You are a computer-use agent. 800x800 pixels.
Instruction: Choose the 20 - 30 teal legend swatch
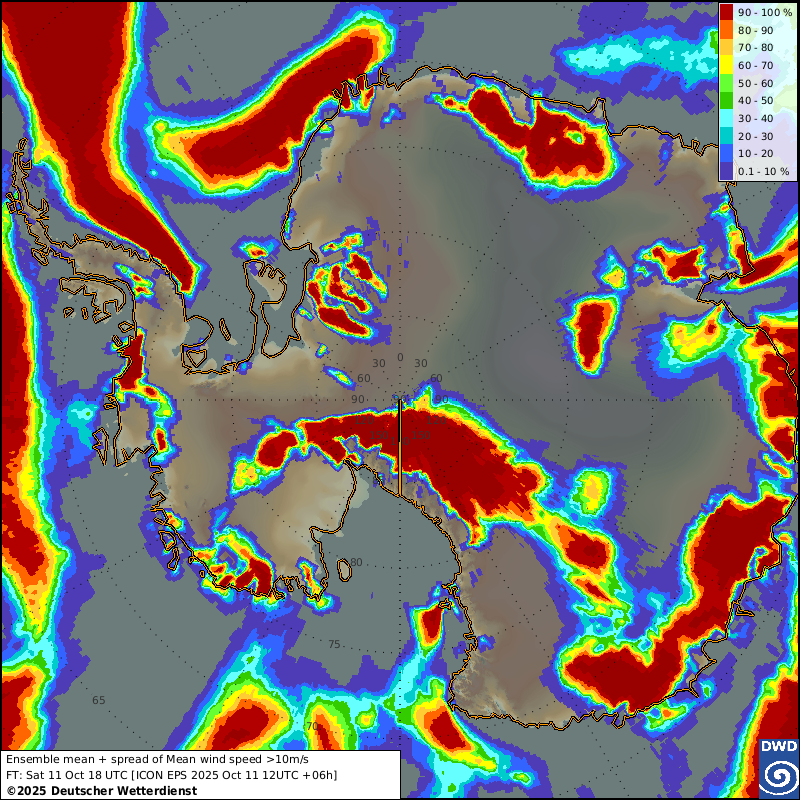tap(727, 136)
